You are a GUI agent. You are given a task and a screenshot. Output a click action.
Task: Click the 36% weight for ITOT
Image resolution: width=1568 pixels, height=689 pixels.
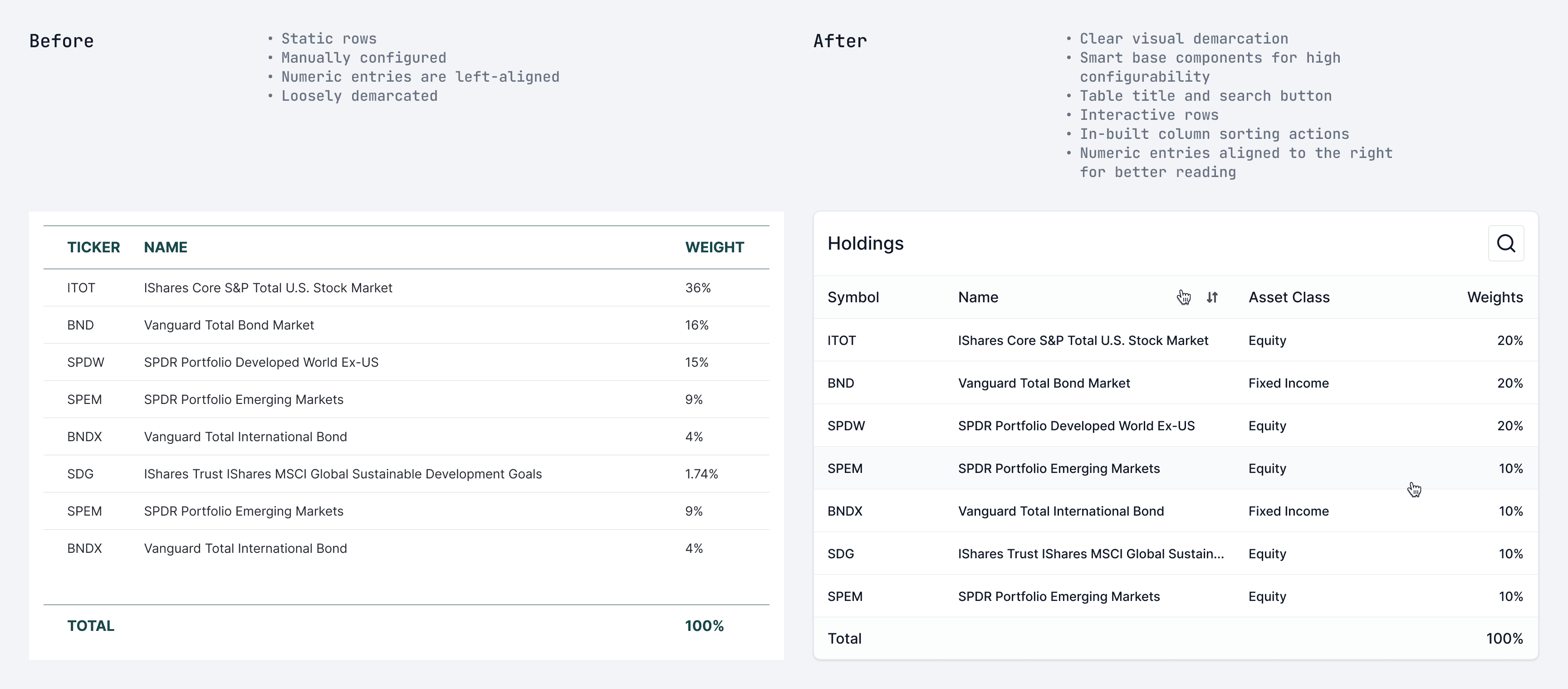coord(697,288)
